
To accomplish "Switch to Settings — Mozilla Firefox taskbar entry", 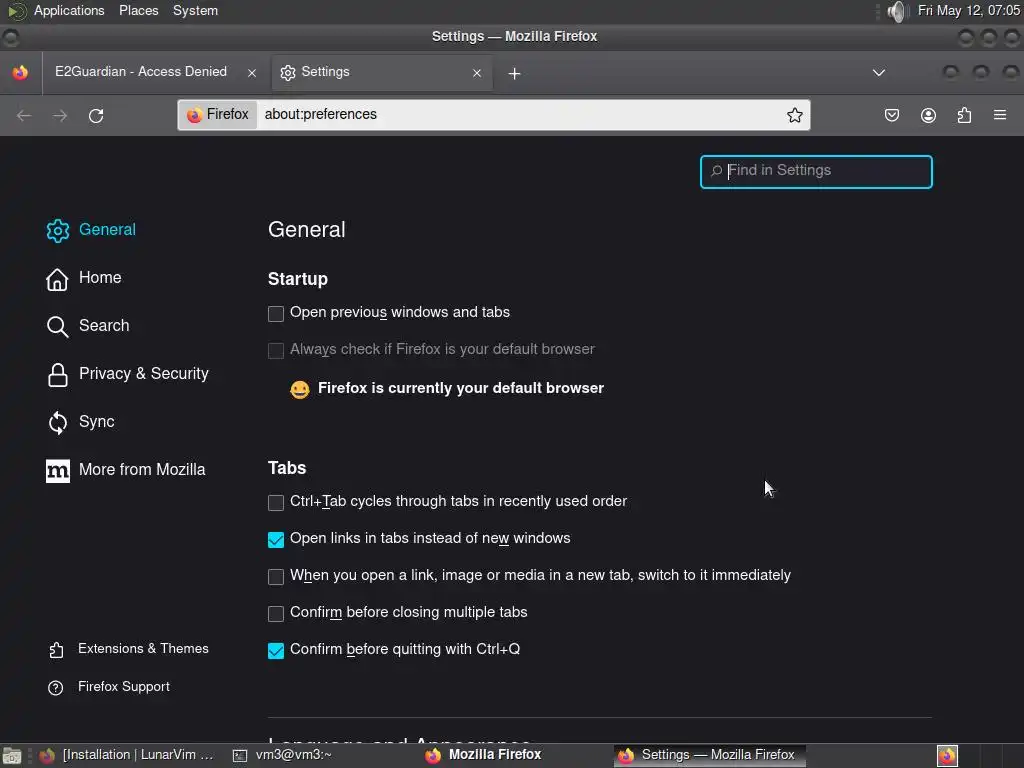I will point(709,755).
